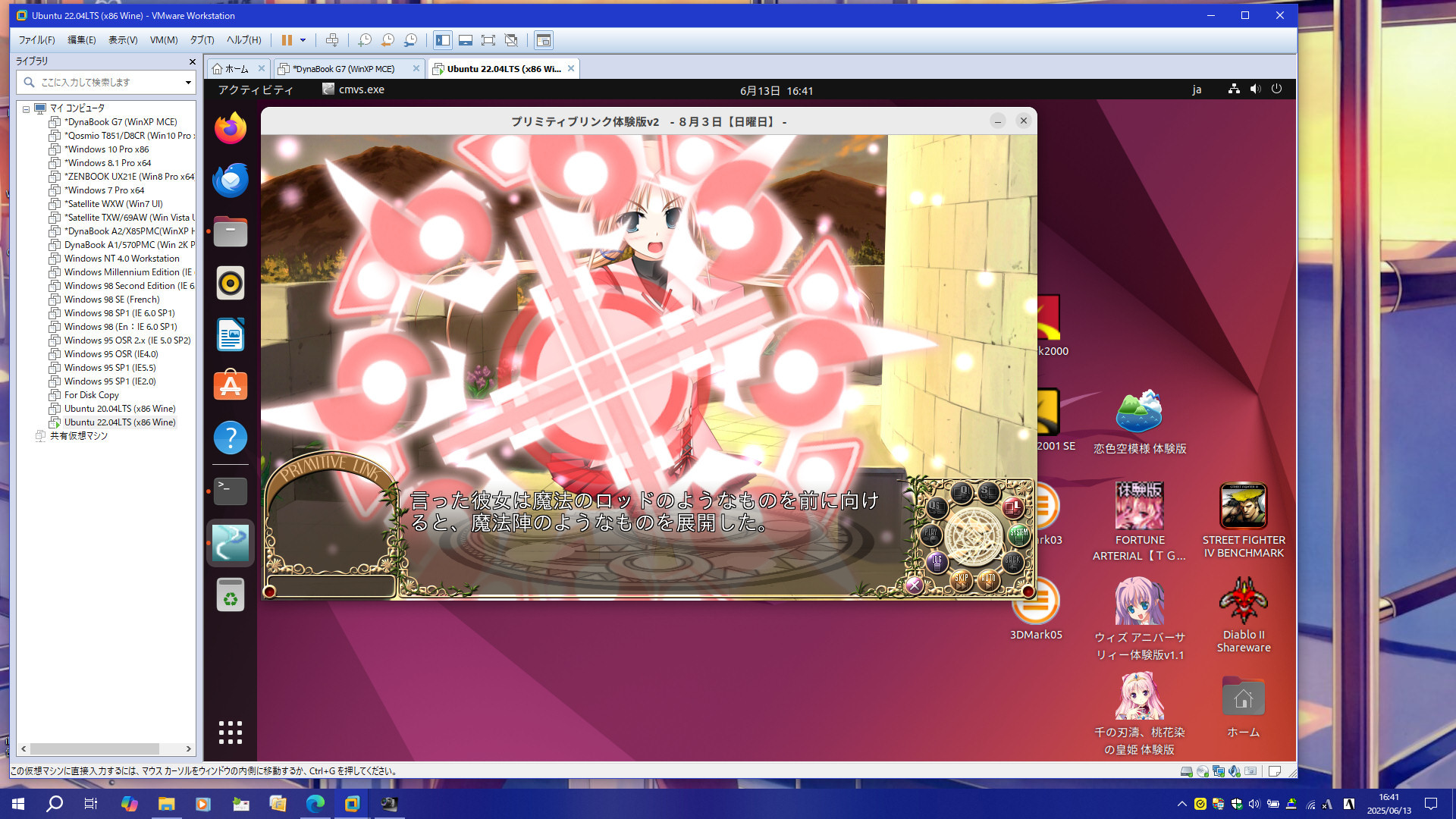Enter full screen mode from VMware toolbar

pos(488,40)
